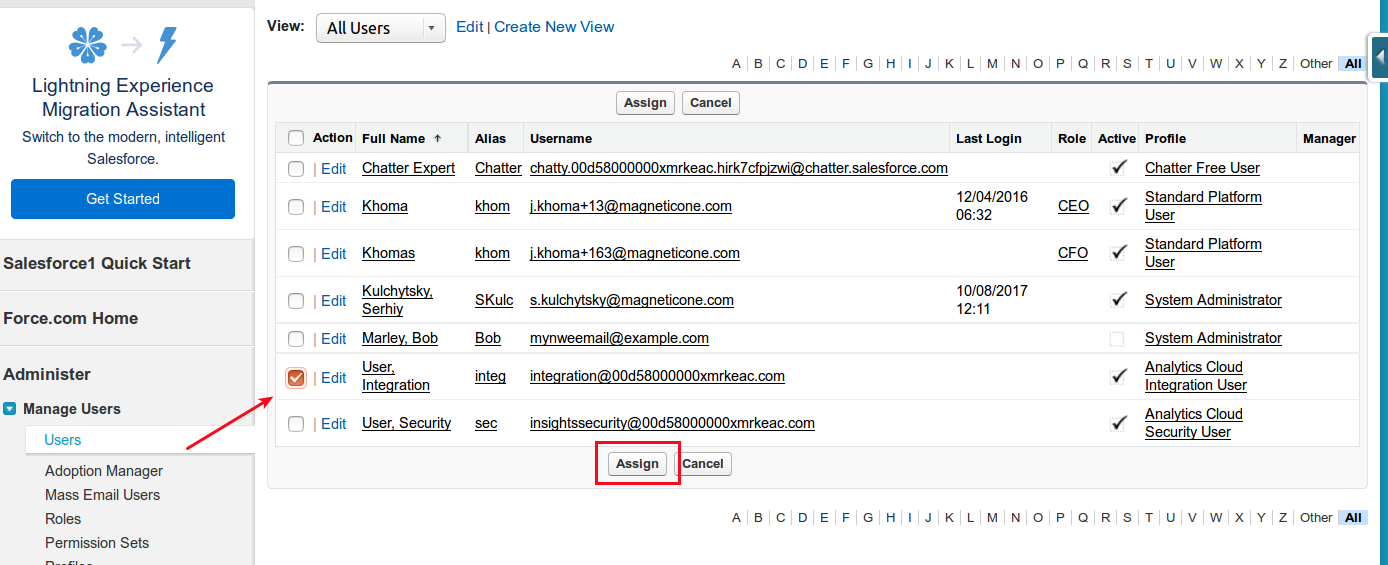1388x565 pixels.
Task: Select All in bottom alphabet bar
Action: pyautogui.click(x=1353, y=518)
